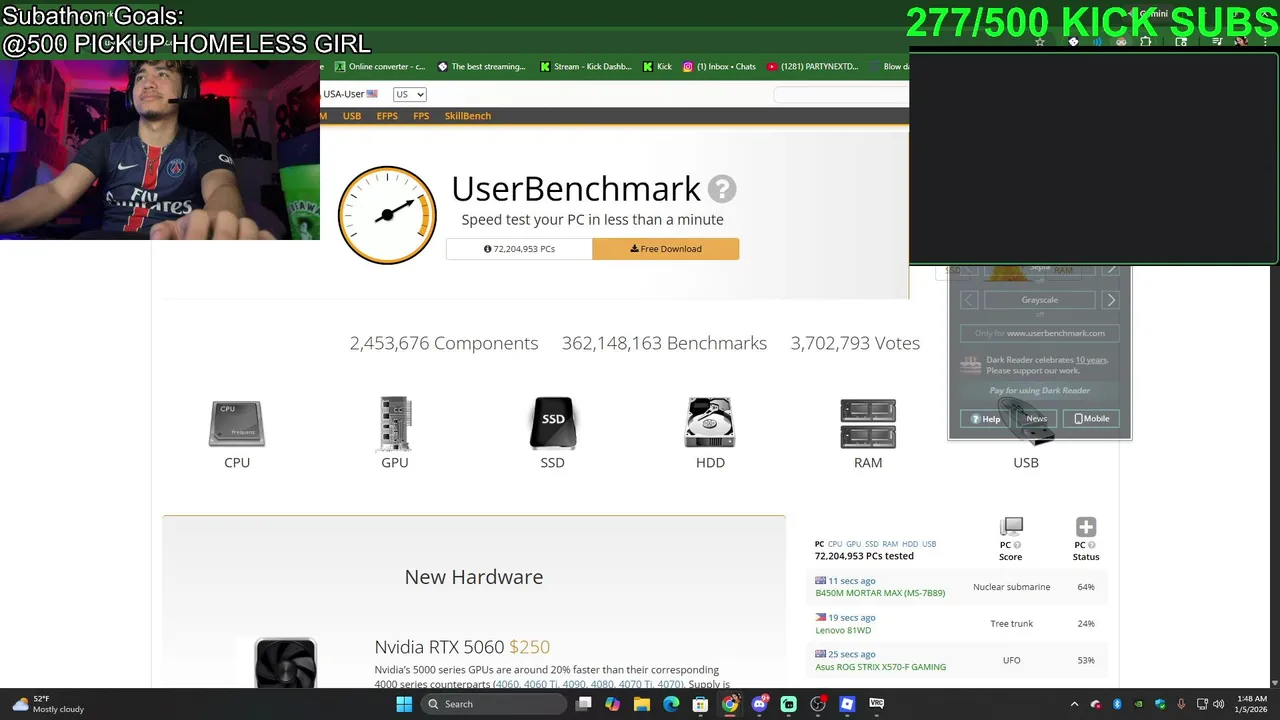Click Dark Reader Help button
Viewport: 1280px width, 720px height.
pos(986,419)
